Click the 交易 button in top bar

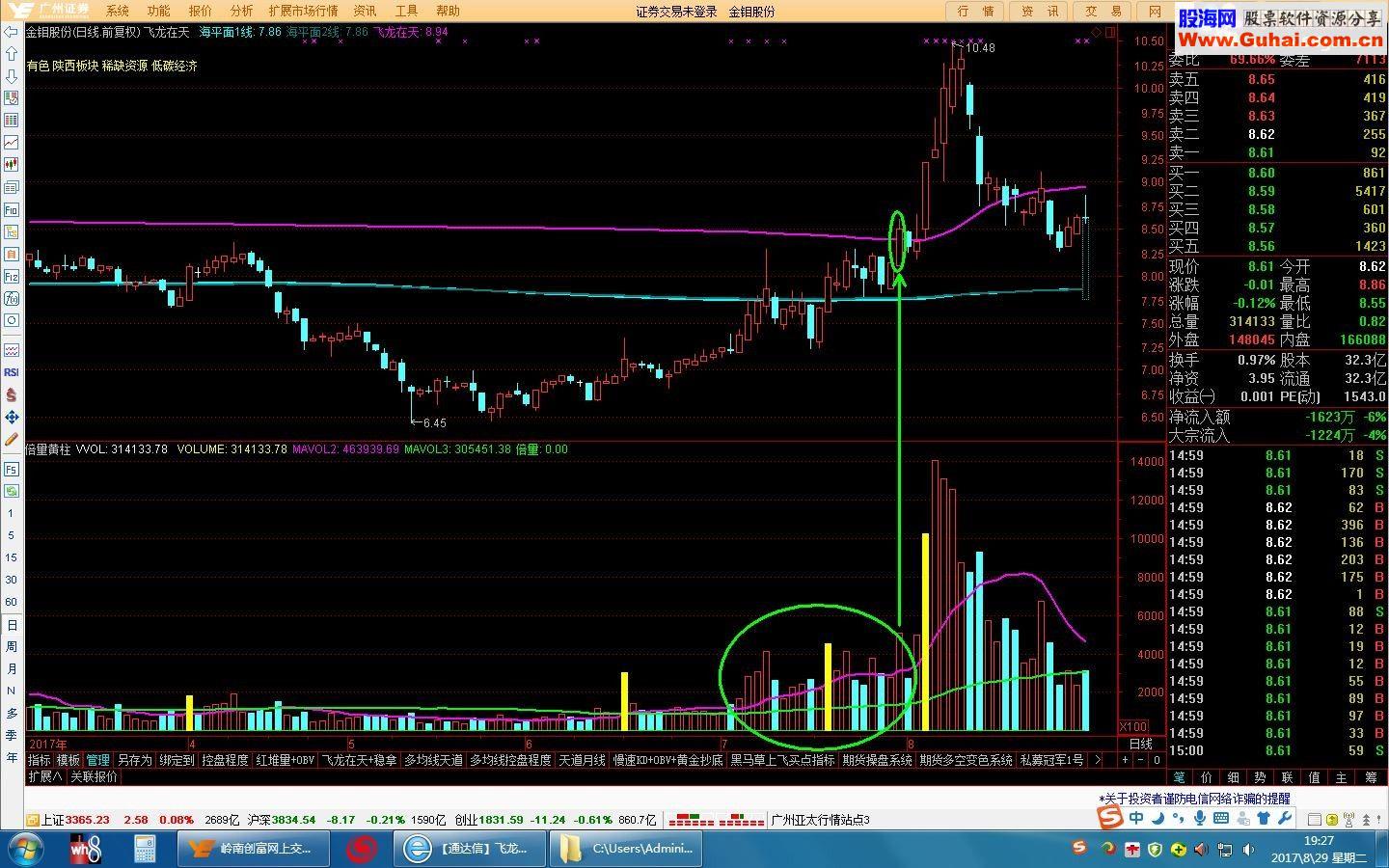[x=1103, y=11]
